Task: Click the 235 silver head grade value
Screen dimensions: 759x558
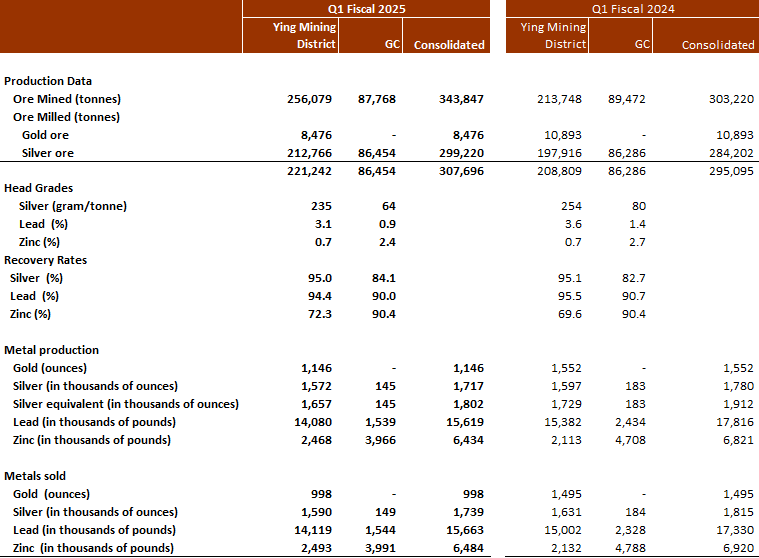Action: click(323, 206)
